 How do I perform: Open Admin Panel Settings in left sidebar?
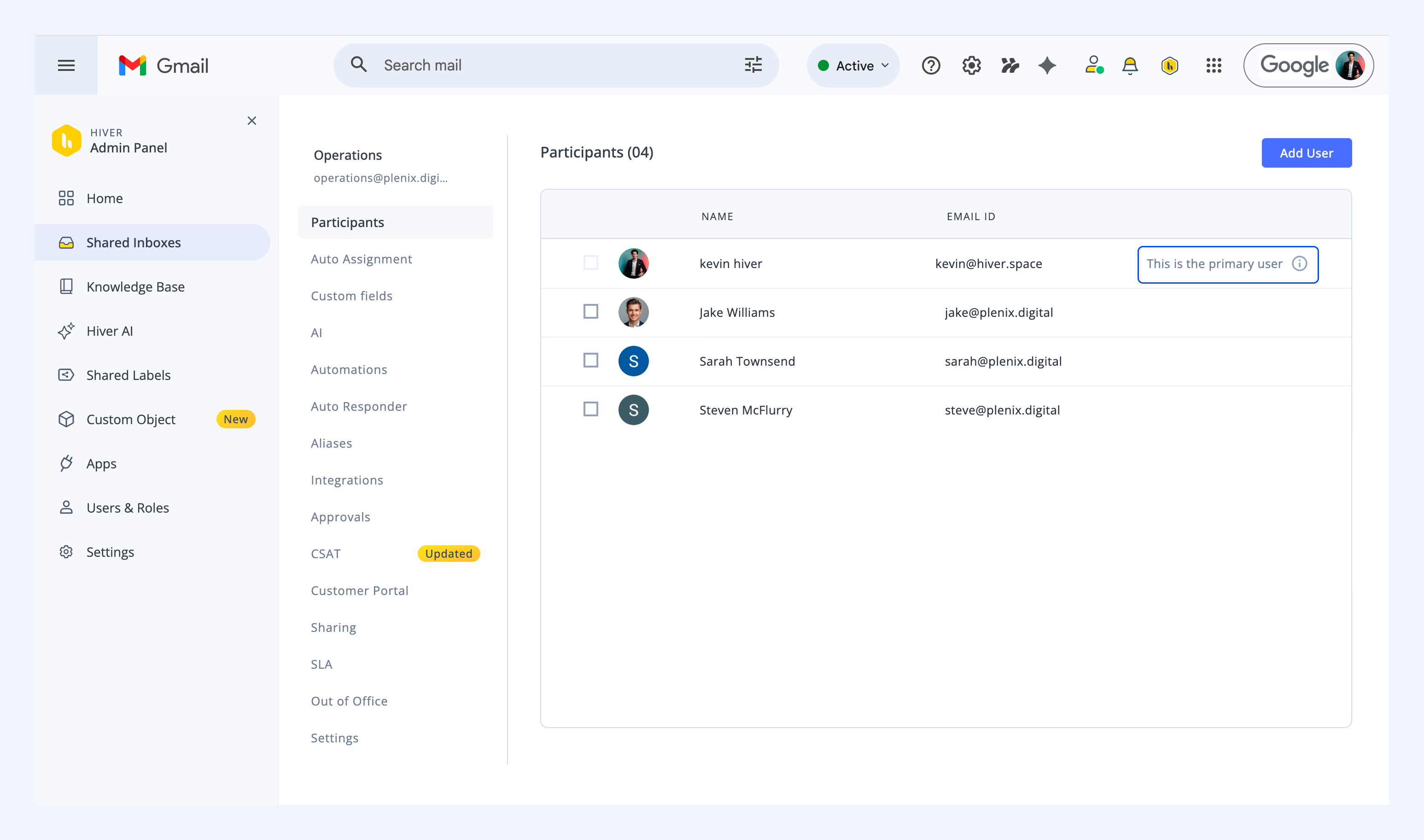coord(153,551)
